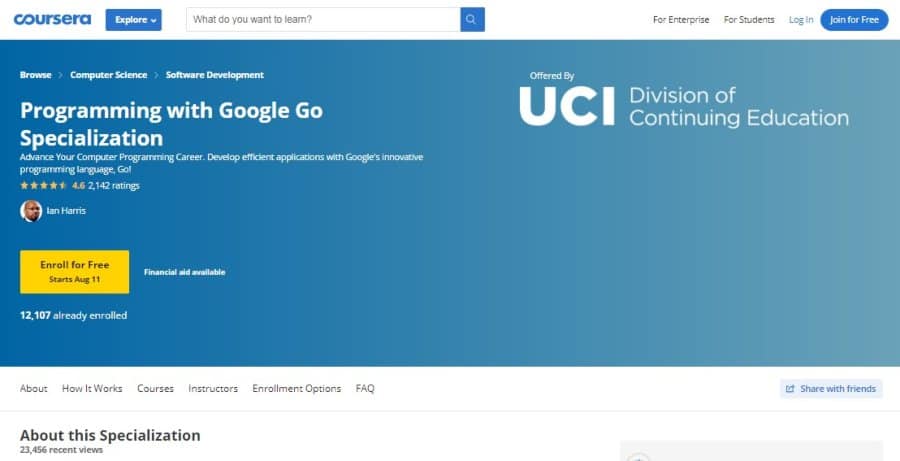900x461 pixels.
Task: Click the '2,142 ratings' text
Action: click(x=114, y=185)
